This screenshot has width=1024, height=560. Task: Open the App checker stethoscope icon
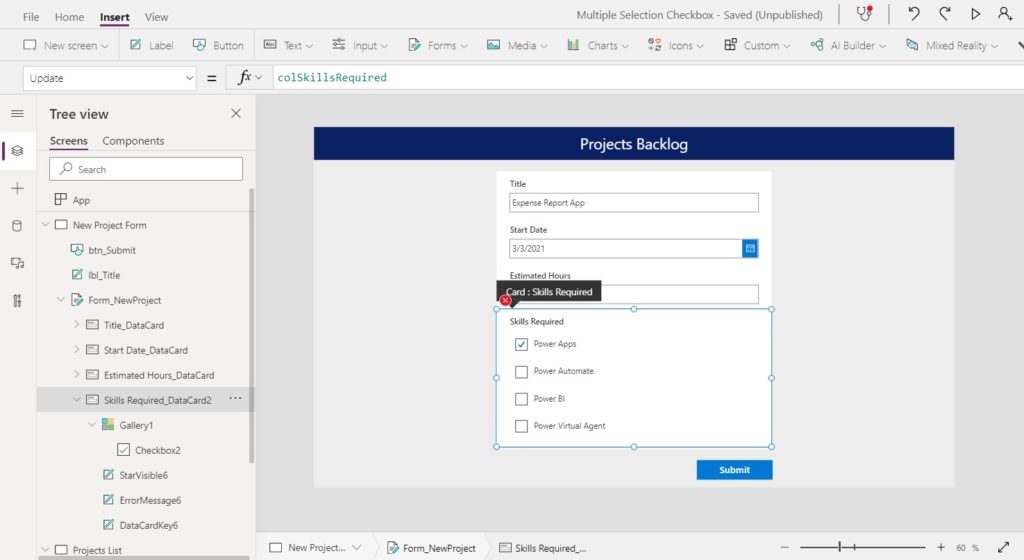click(x=865, y=14)
